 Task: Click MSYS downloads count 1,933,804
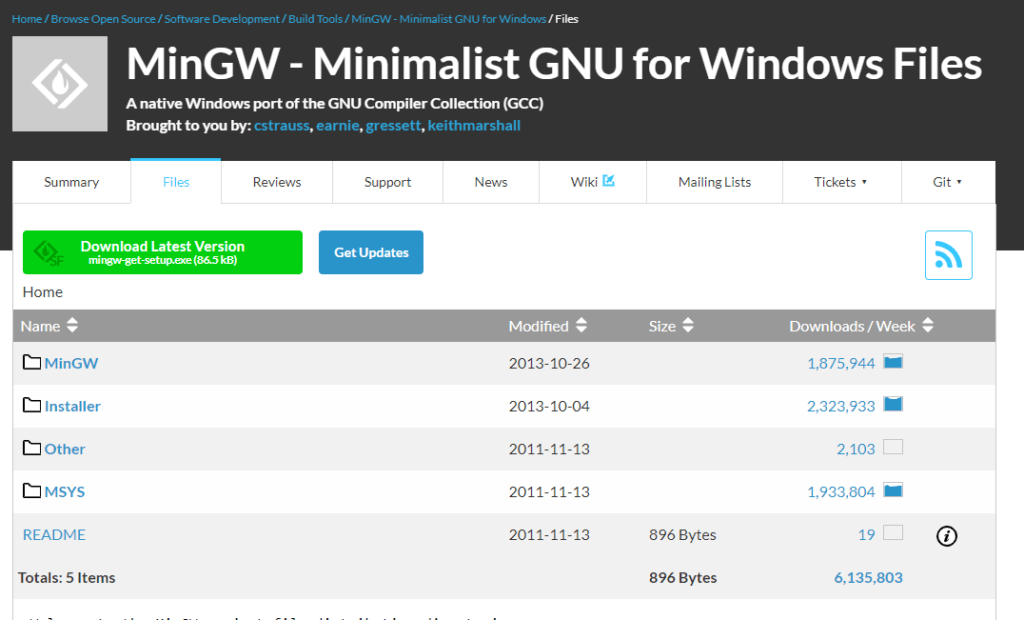841,492
